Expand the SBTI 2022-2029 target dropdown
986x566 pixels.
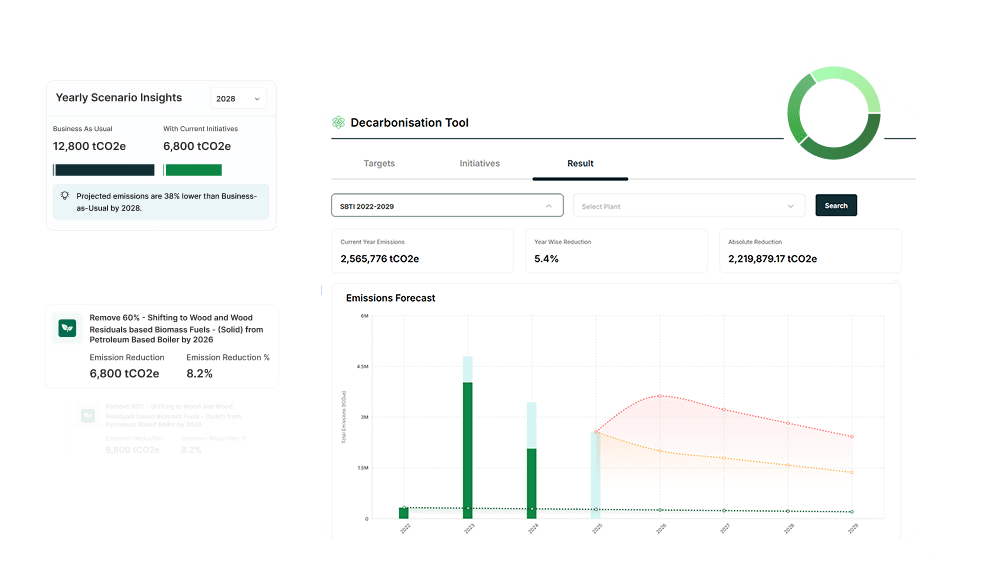pyautogui.click(x=447, y=206)
